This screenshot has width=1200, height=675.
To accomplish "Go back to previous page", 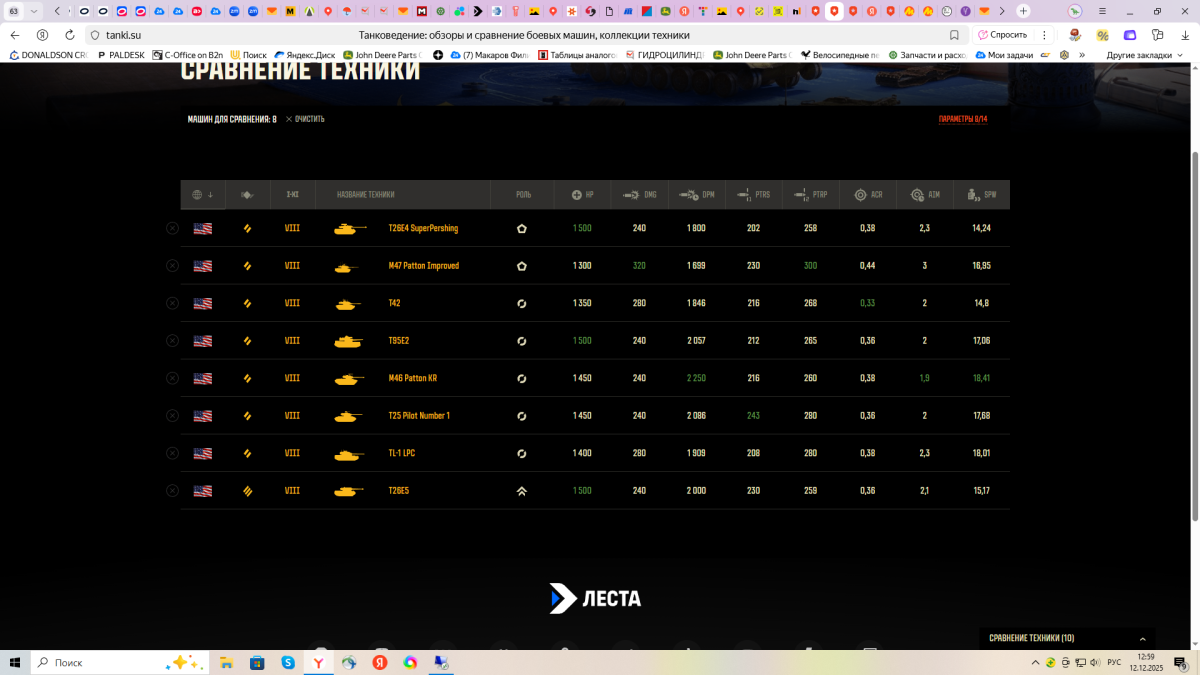I will click(15, 34).
